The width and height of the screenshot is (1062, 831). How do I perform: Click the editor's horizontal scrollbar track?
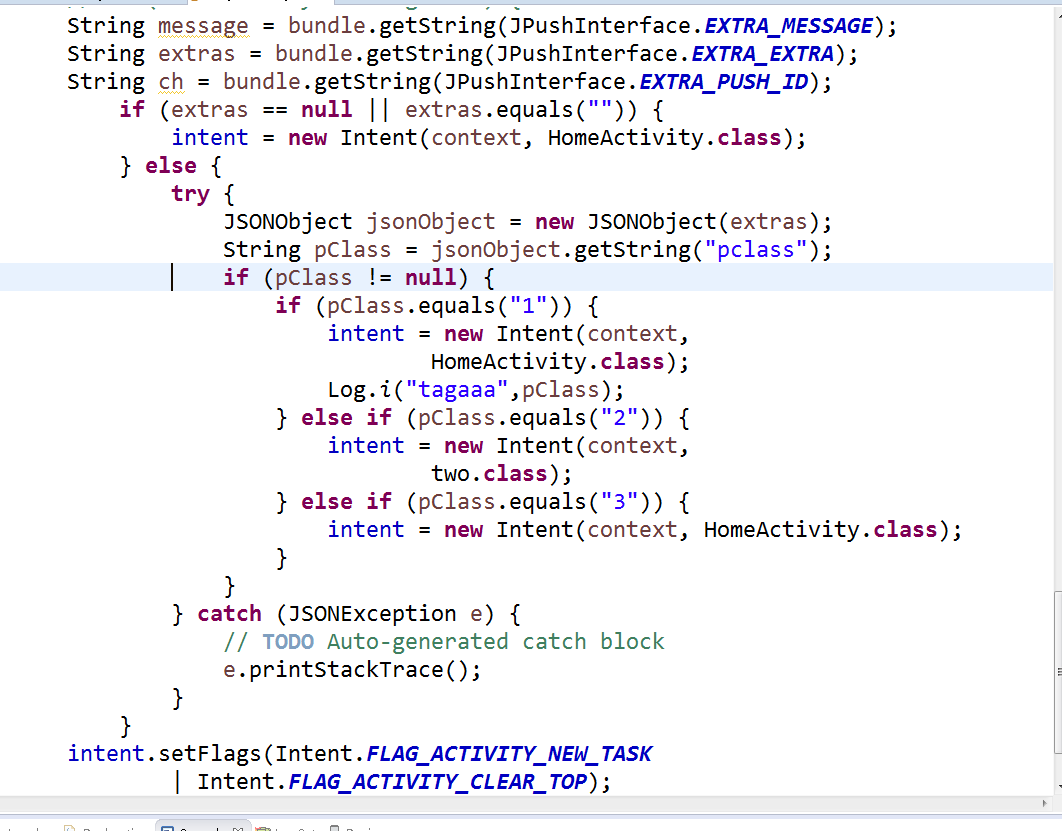pyautogui.click(x=518, y=803)
